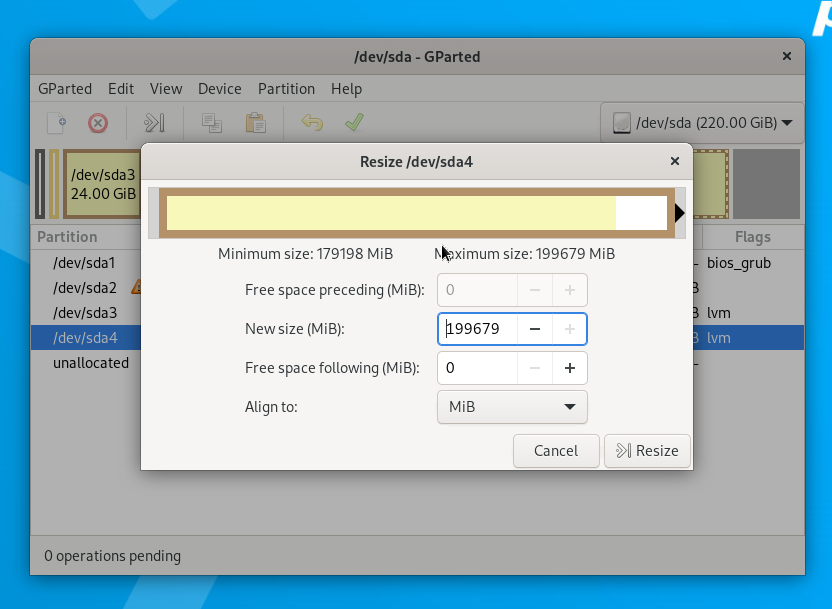Open the Align to MiB dropdown
The image size is (832, 609).
[x=512, y=407]
